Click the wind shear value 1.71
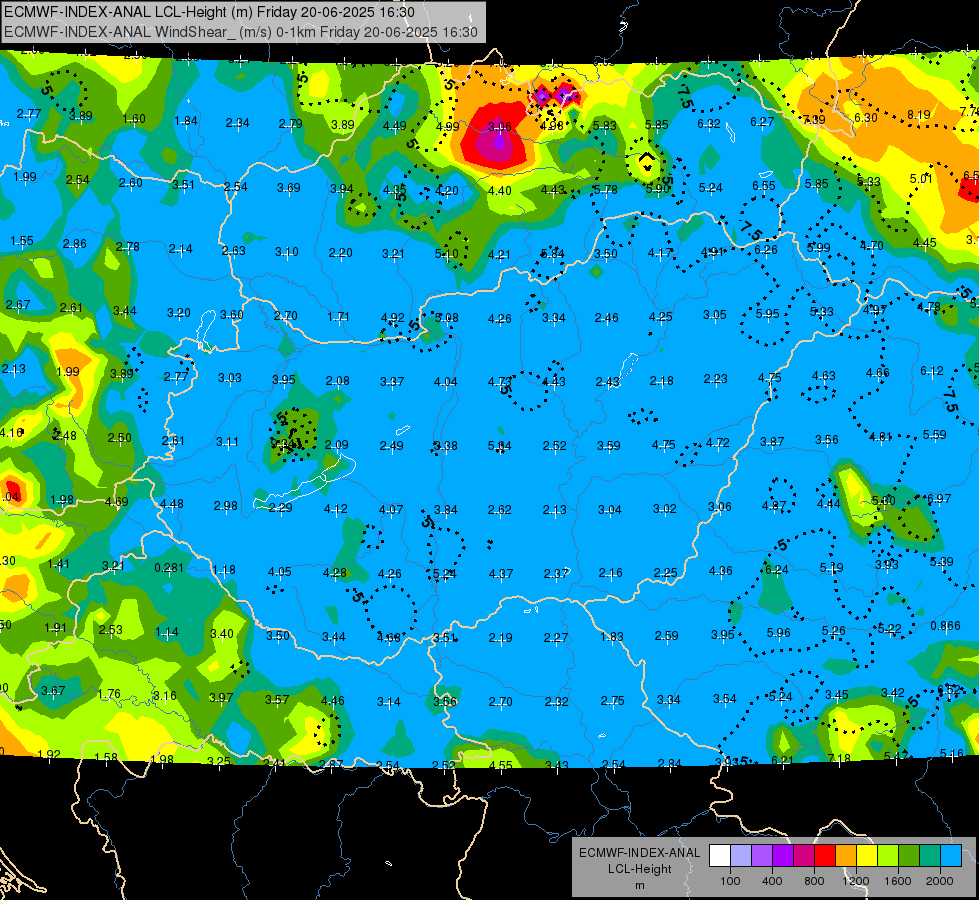The width and height of the screenshot is (979, 900). click(x=338, y=317)
